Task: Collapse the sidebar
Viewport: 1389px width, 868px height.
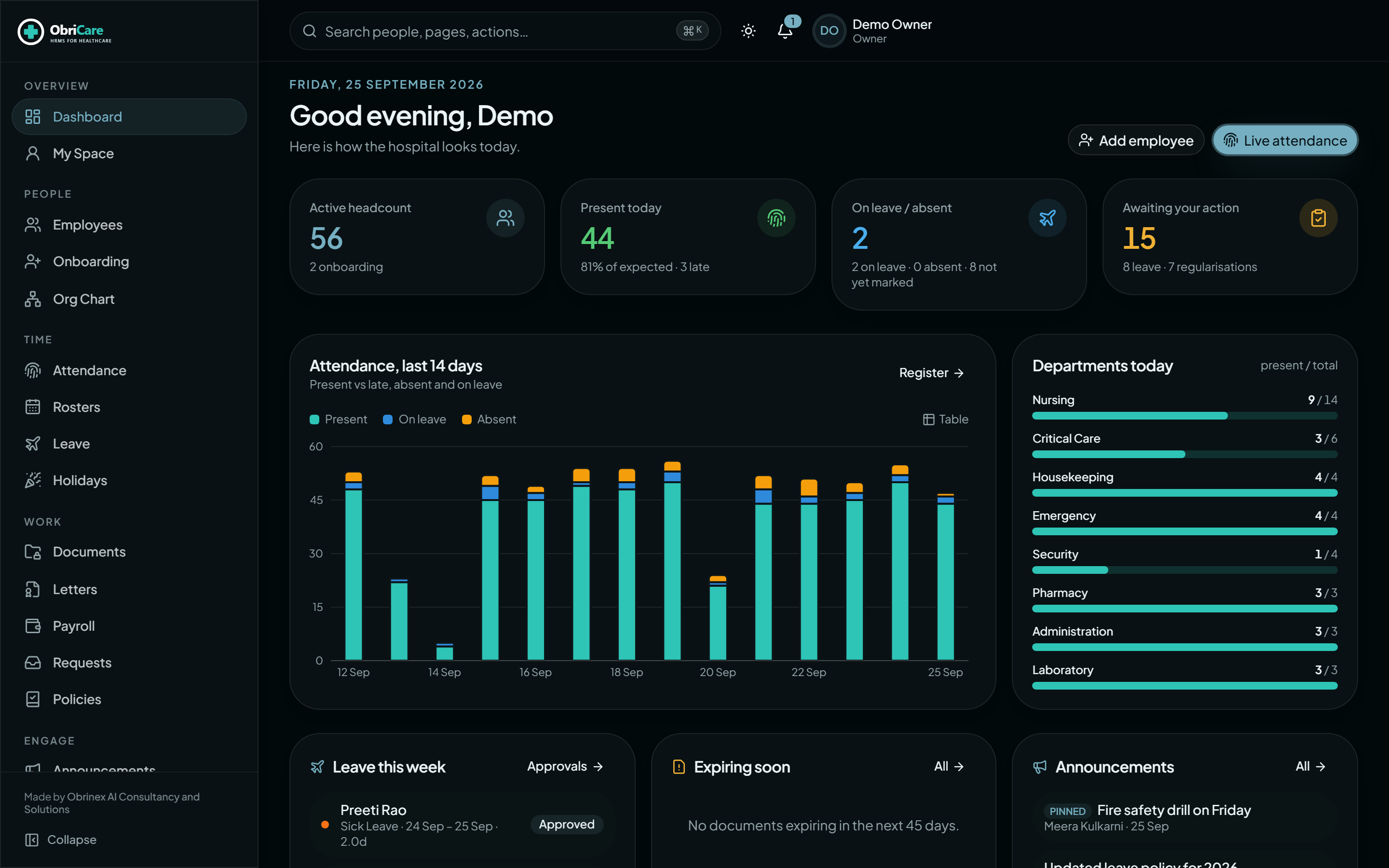Action: (x=61, y=839)
